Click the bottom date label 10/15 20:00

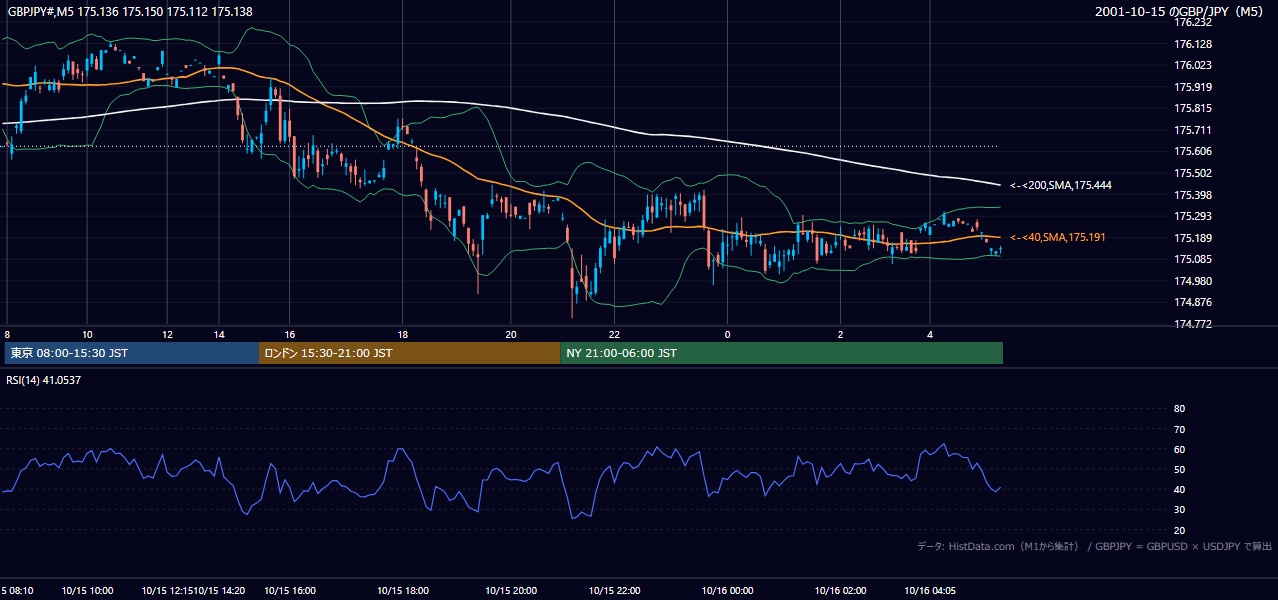[511, 590]
